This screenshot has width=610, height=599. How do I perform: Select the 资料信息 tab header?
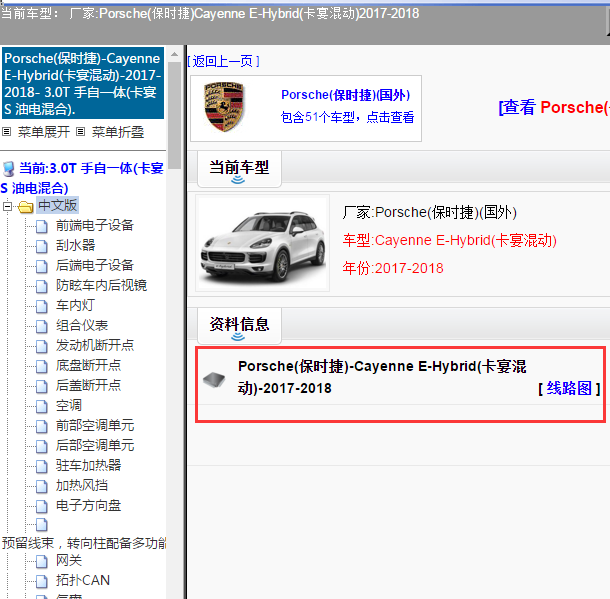coord(239,326)
